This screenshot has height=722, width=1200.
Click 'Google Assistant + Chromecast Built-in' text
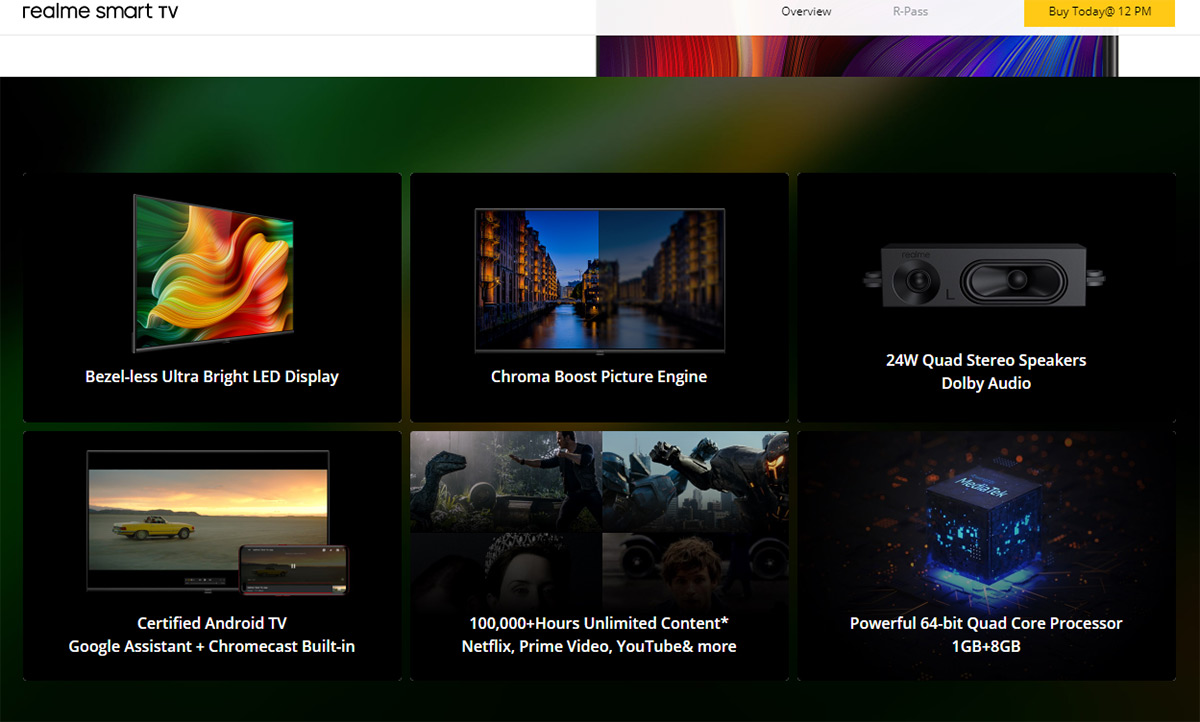coord(212,646)
